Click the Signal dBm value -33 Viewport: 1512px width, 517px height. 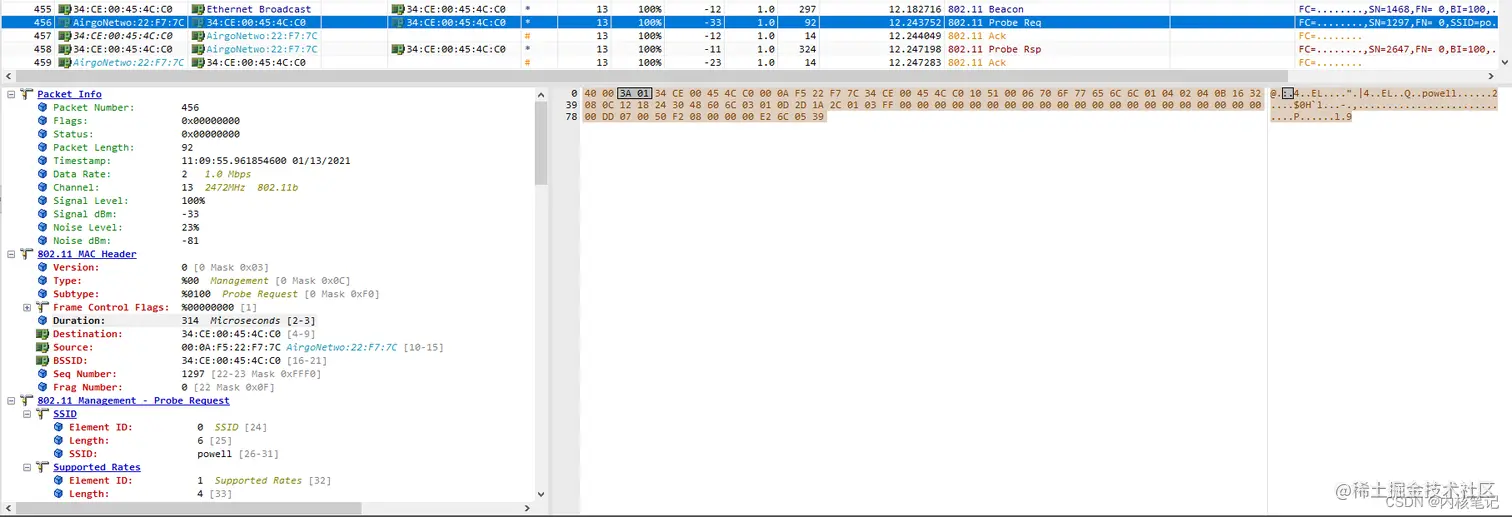(x=190, y=214)
